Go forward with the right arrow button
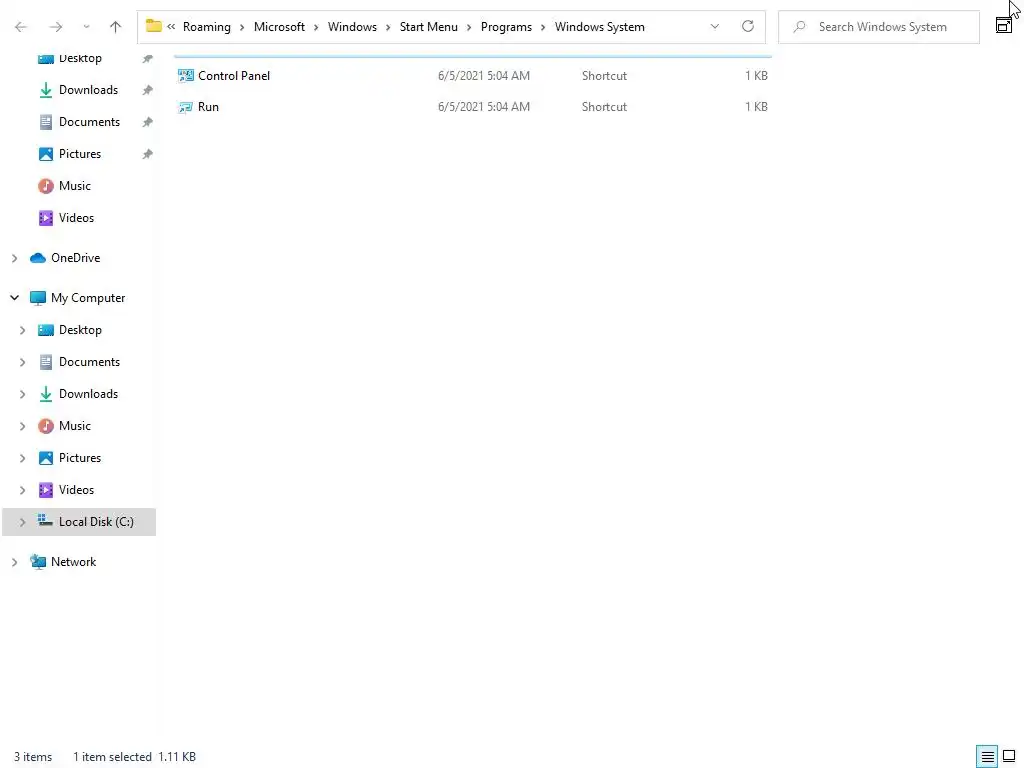Screen dimensions: 1024x768 (x=56, y=27)
